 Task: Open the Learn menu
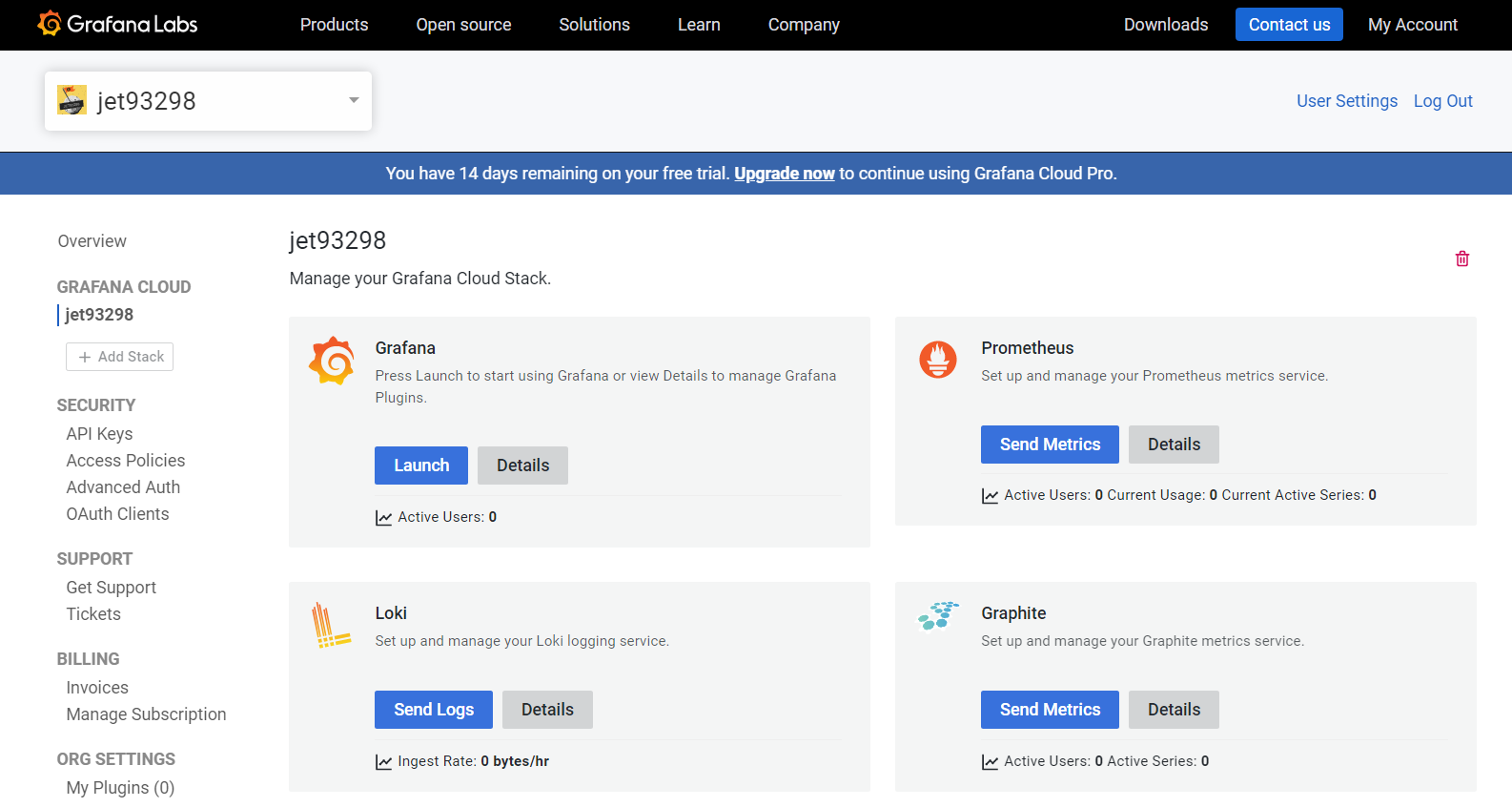(699, 25)
